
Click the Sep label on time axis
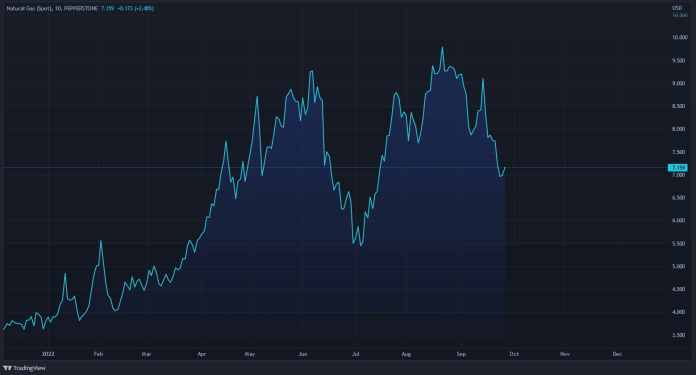(461, 354)
